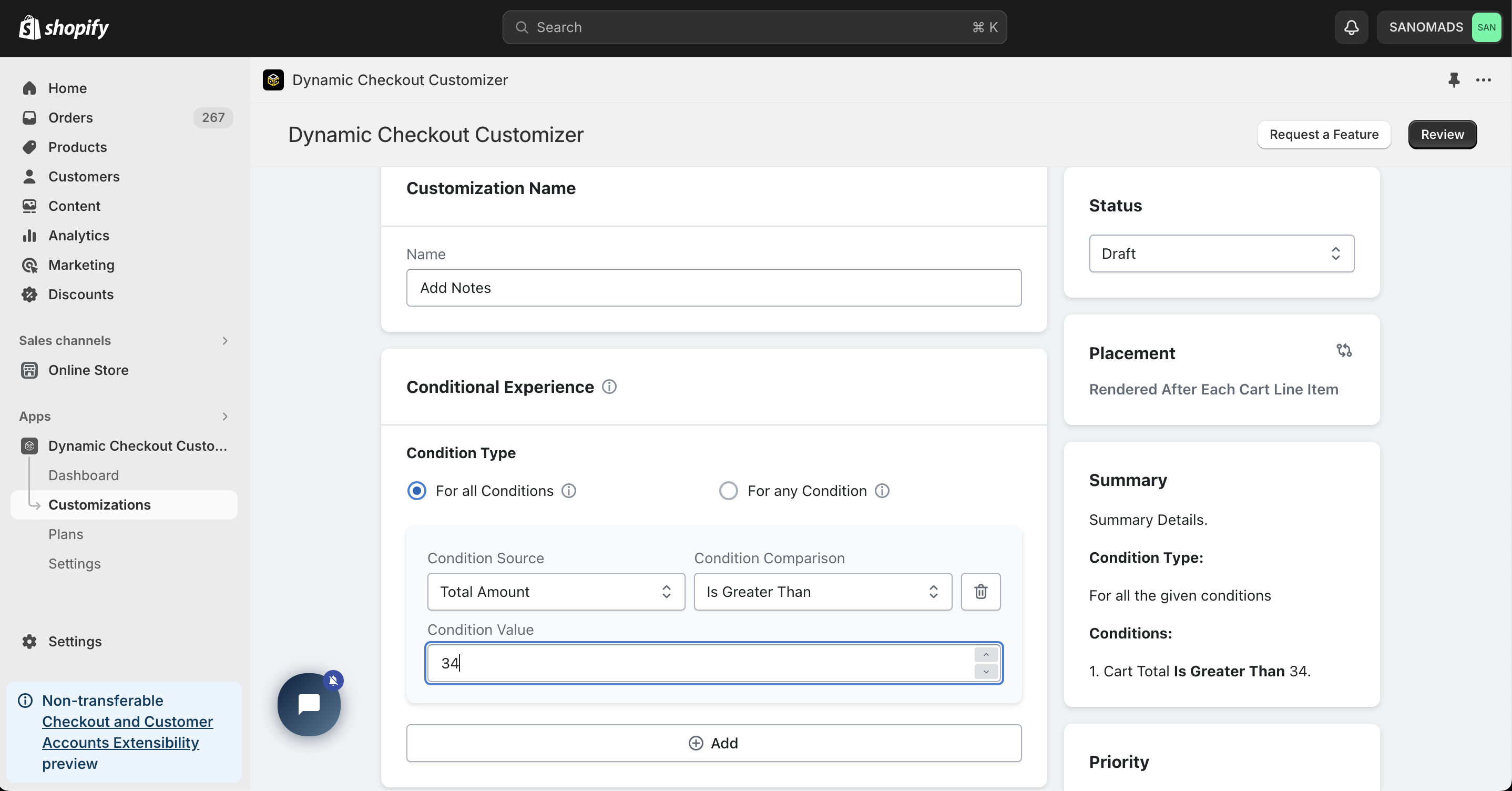1512x791 pixels.
Task: Click the Placement change icon
Action: (x=1344, y=351)
